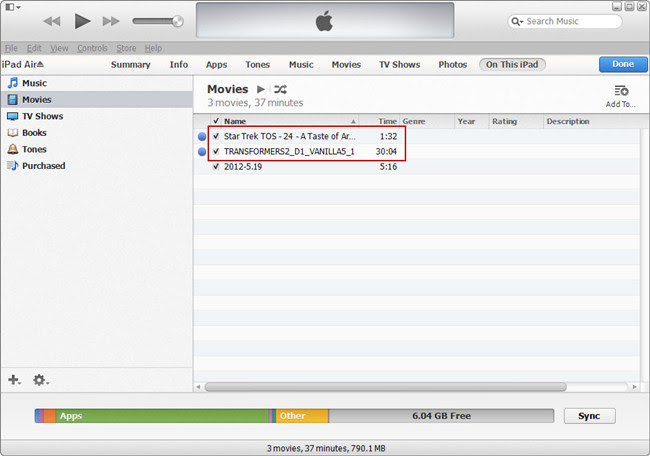This screenshot has width=650, height=456.
Task: Open the Help menu
Action: pyautogui.click(x=153, y=48)
